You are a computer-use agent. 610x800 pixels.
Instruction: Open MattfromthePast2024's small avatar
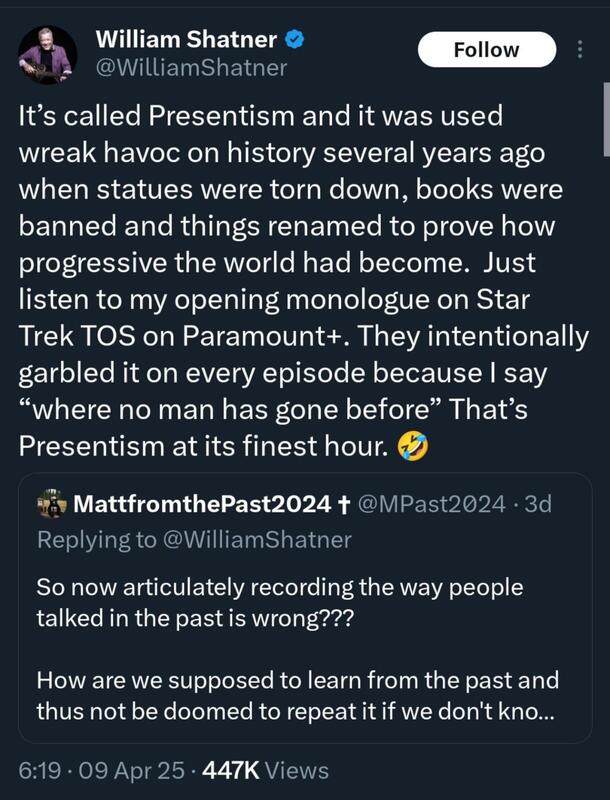coord(52,503)
